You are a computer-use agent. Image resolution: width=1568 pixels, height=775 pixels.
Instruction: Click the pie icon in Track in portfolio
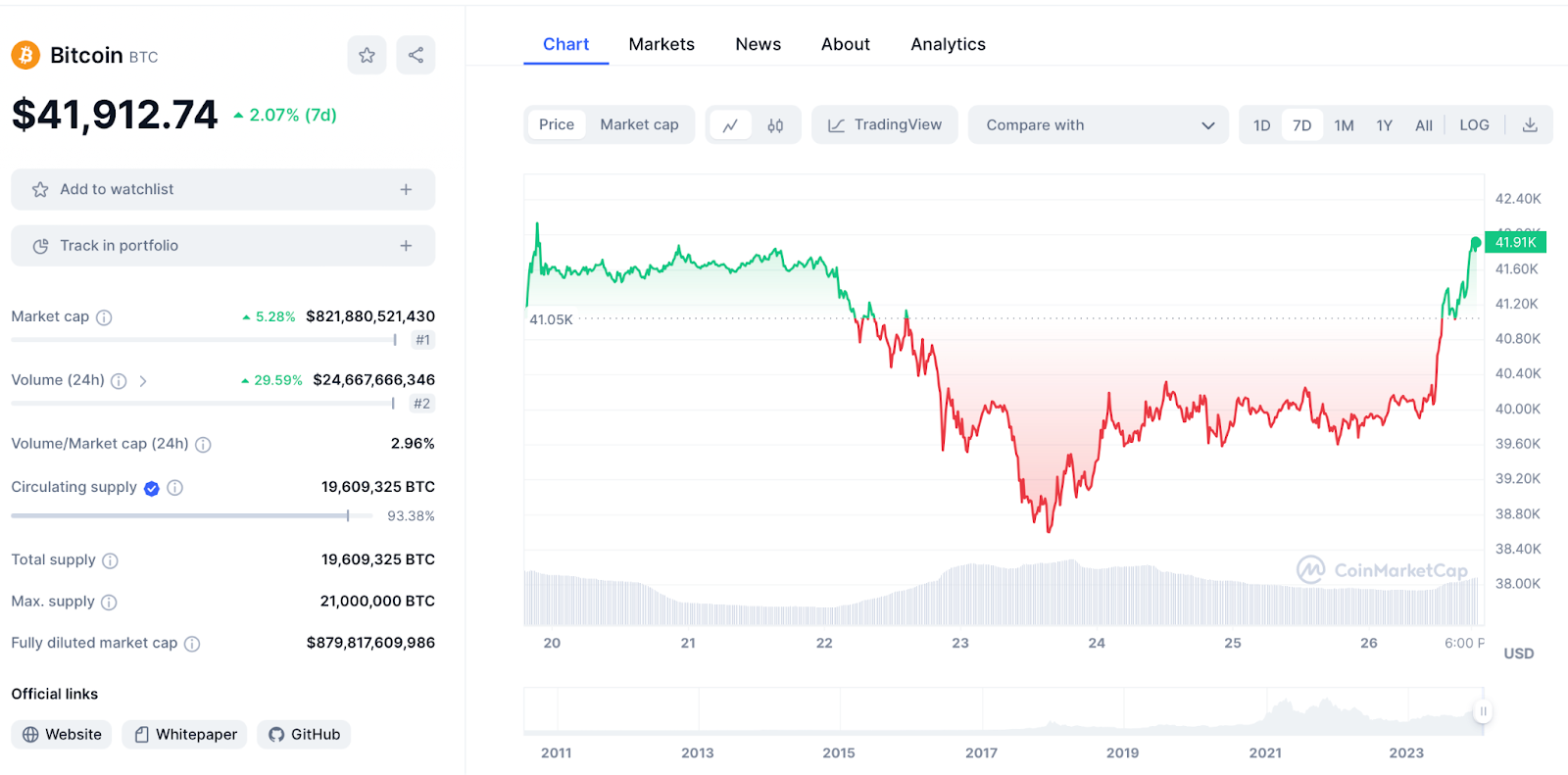click(x=40, y=246)
